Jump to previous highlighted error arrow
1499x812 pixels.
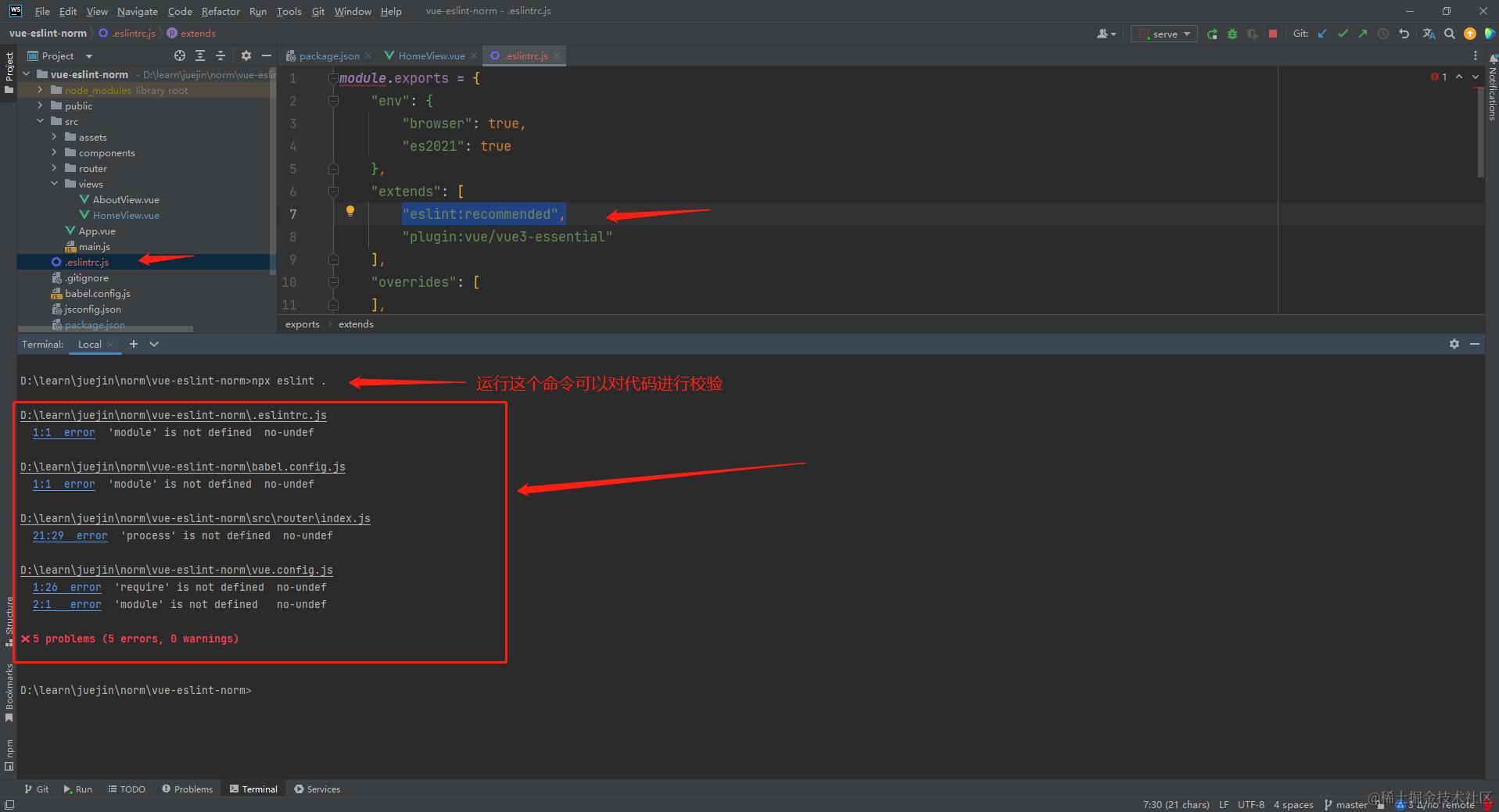click(1459, 77)
